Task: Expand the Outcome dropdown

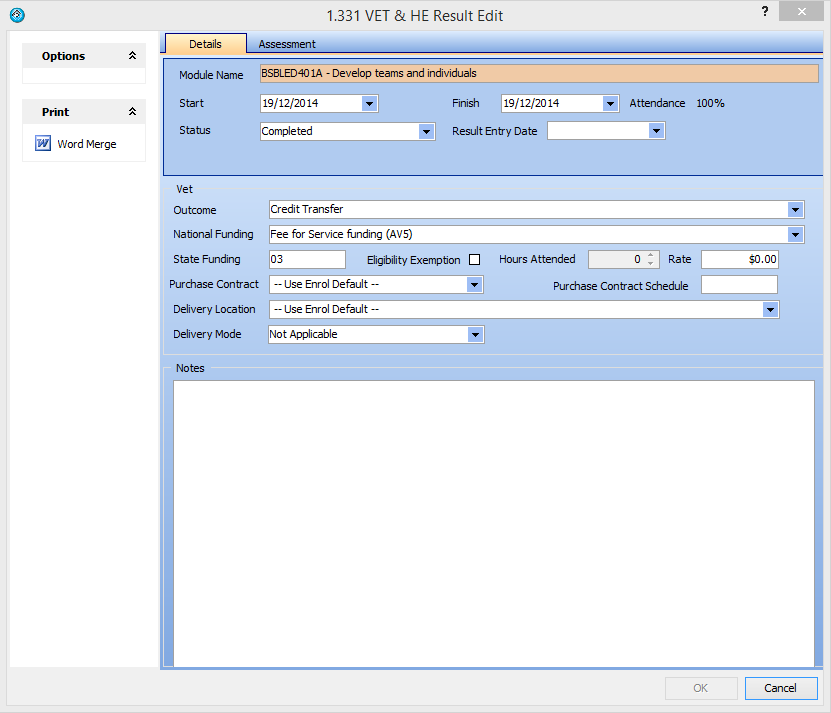Action: (x=795, y=210)
